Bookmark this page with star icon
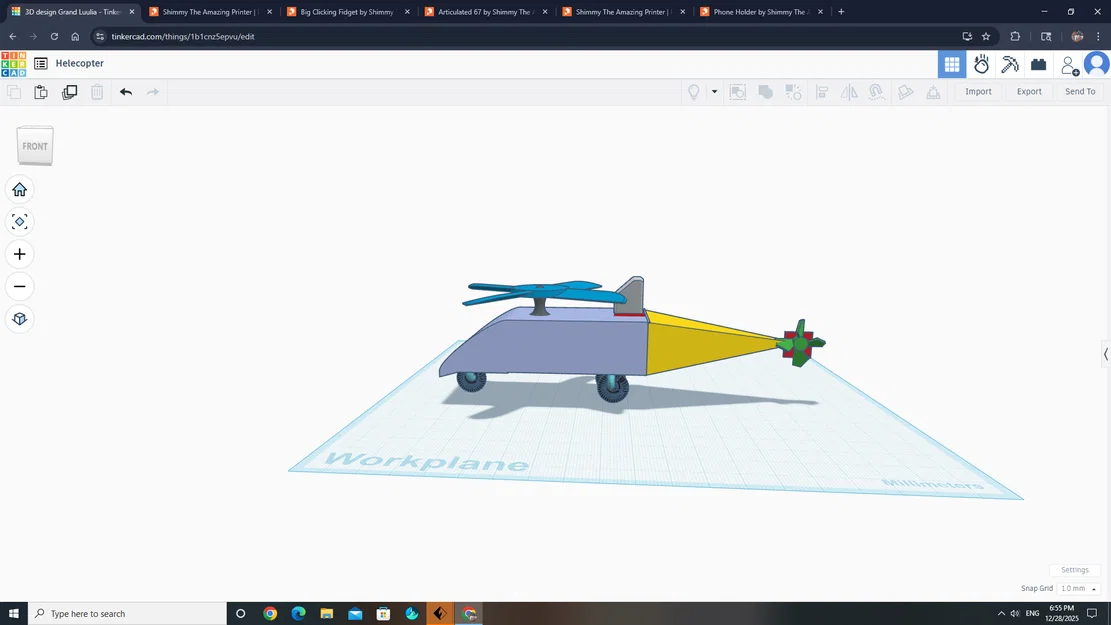 point(986,36)
